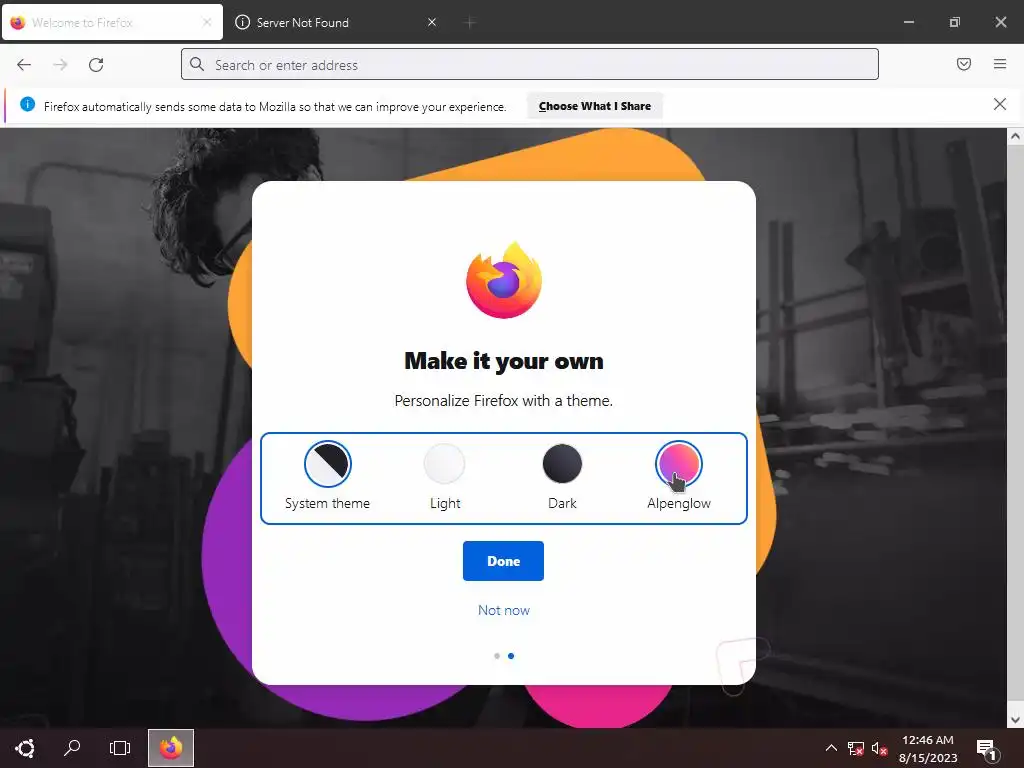Reload the current page
Viewport: 1024px width, 768px height.
(x=96, y=65)
